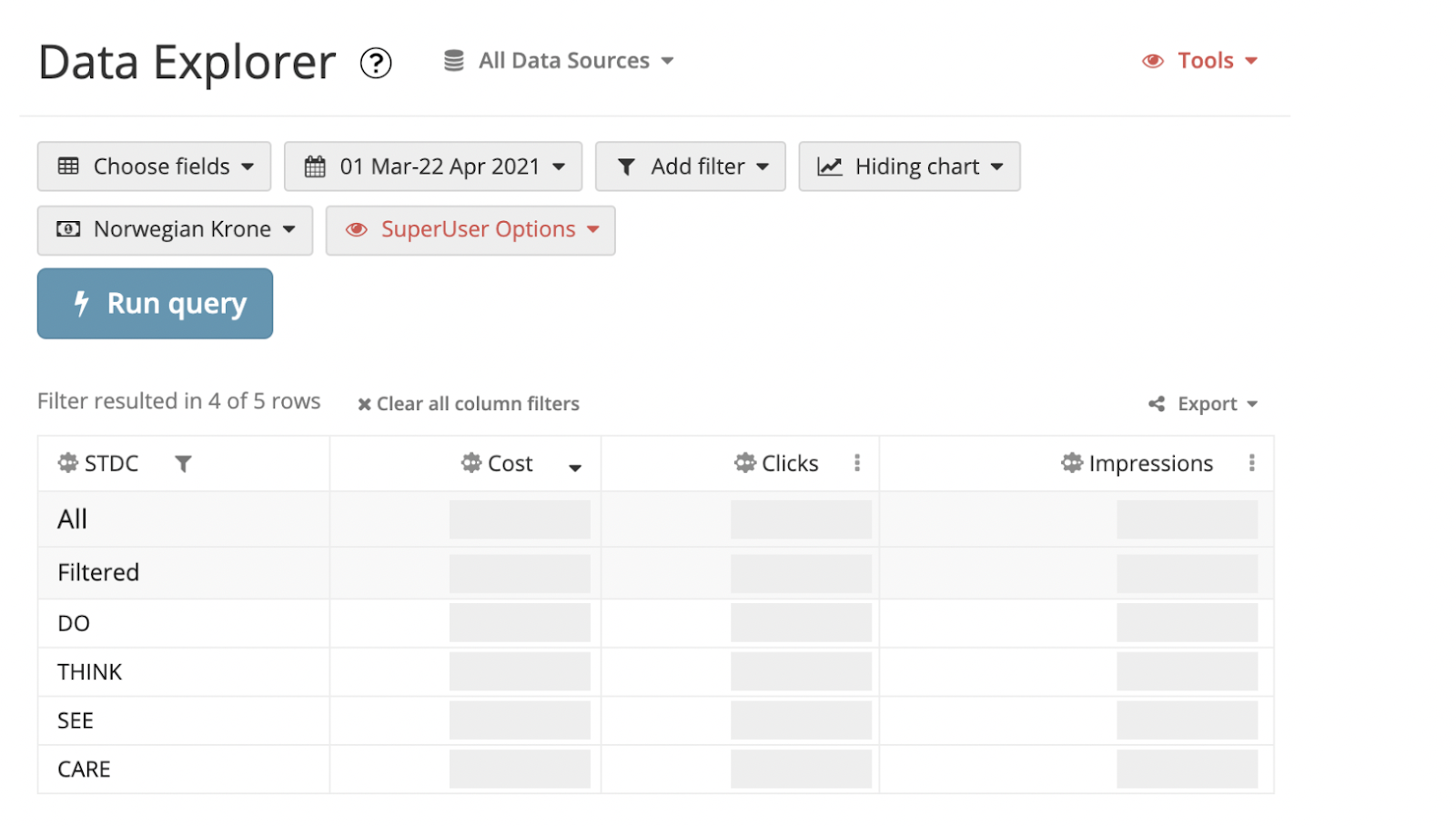Open the Norwegian Krone currency dropdown
1456x826 pixels.
pos(175,230)
